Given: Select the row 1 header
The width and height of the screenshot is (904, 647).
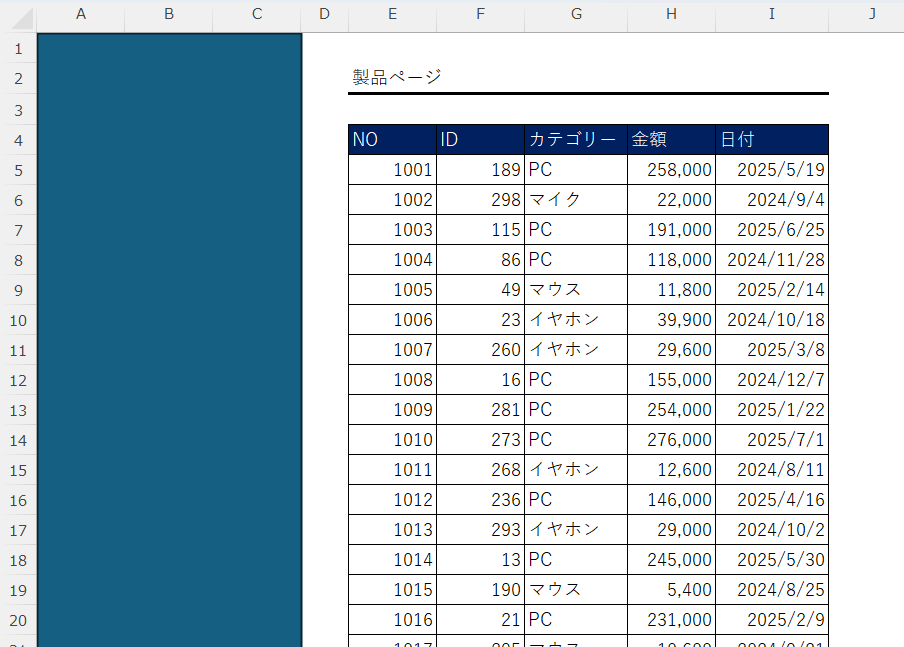Looking at the screenshot, I should pos(17,48).
